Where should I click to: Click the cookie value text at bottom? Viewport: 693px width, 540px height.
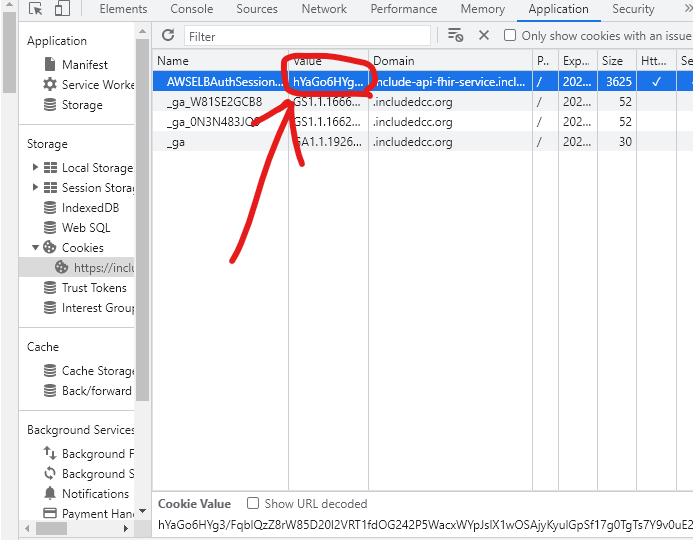[425, 525]
